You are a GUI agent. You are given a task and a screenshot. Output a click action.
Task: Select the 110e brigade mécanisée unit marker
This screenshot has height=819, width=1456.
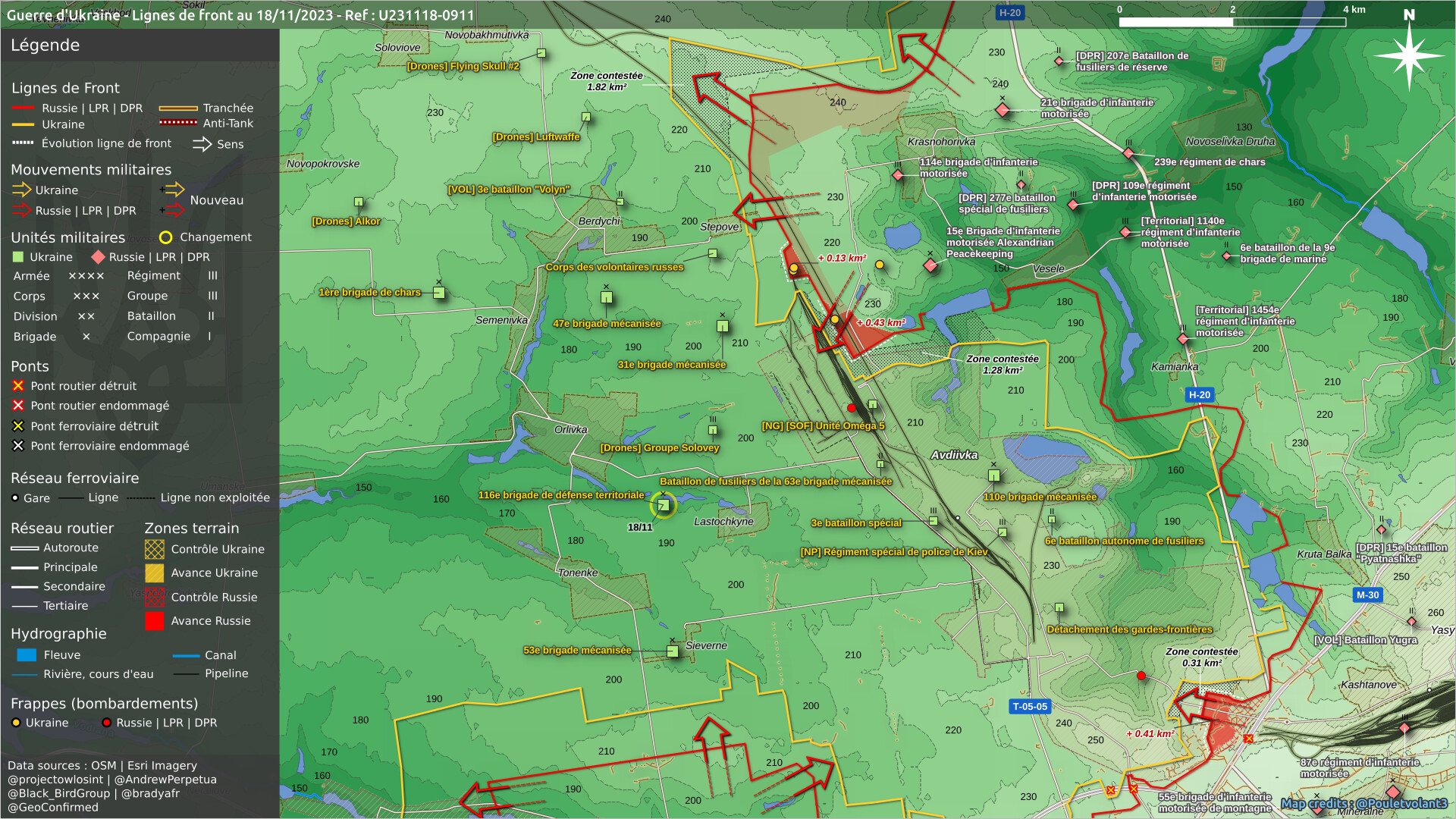993,475
